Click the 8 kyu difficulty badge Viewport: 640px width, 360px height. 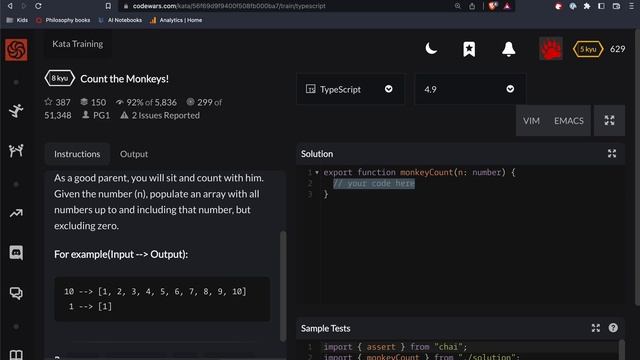point(60,78)
